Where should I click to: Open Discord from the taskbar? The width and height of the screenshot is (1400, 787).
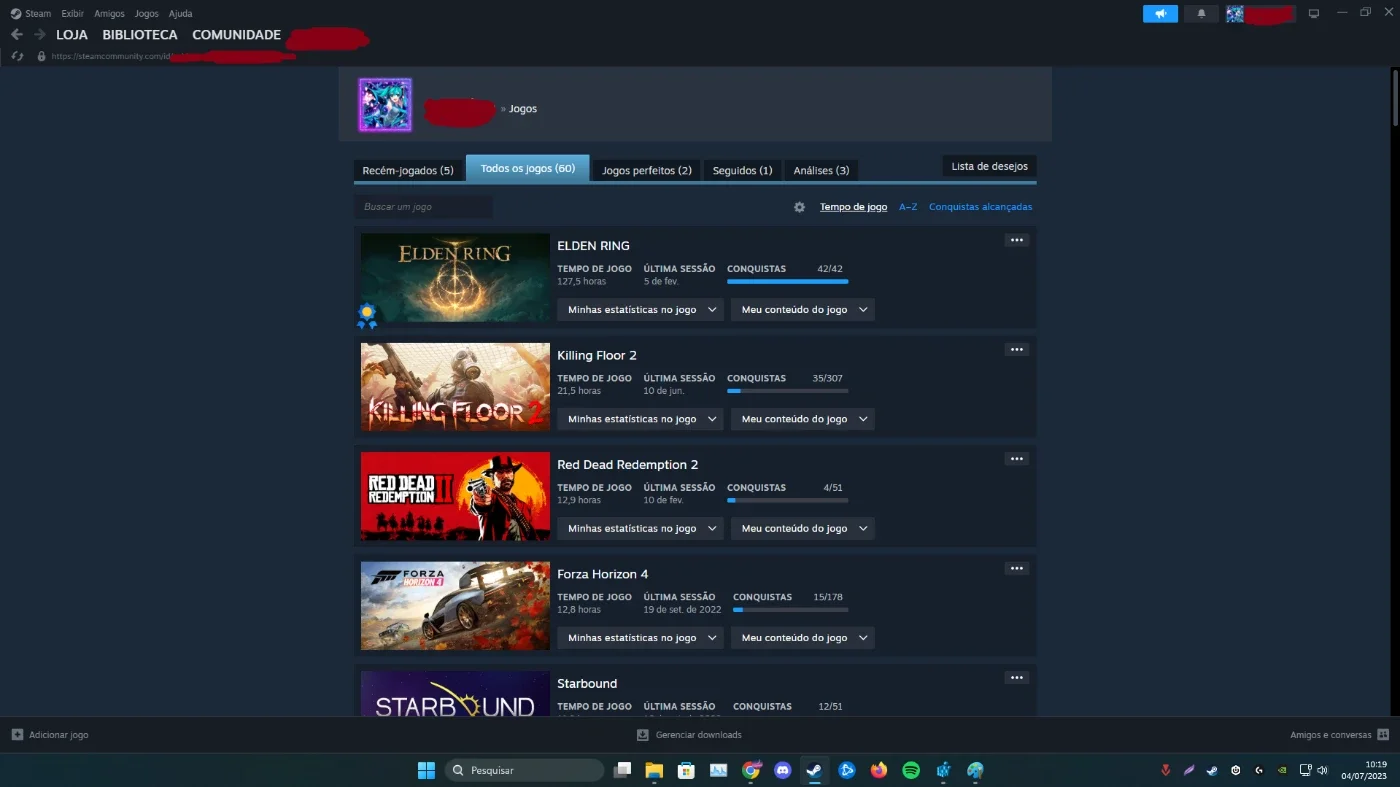coord(783,770)
